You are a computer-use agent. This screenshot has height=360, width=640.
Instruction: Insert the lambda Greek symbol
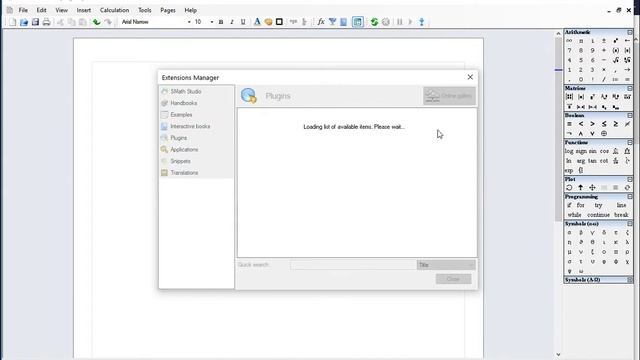click(627, 242)
